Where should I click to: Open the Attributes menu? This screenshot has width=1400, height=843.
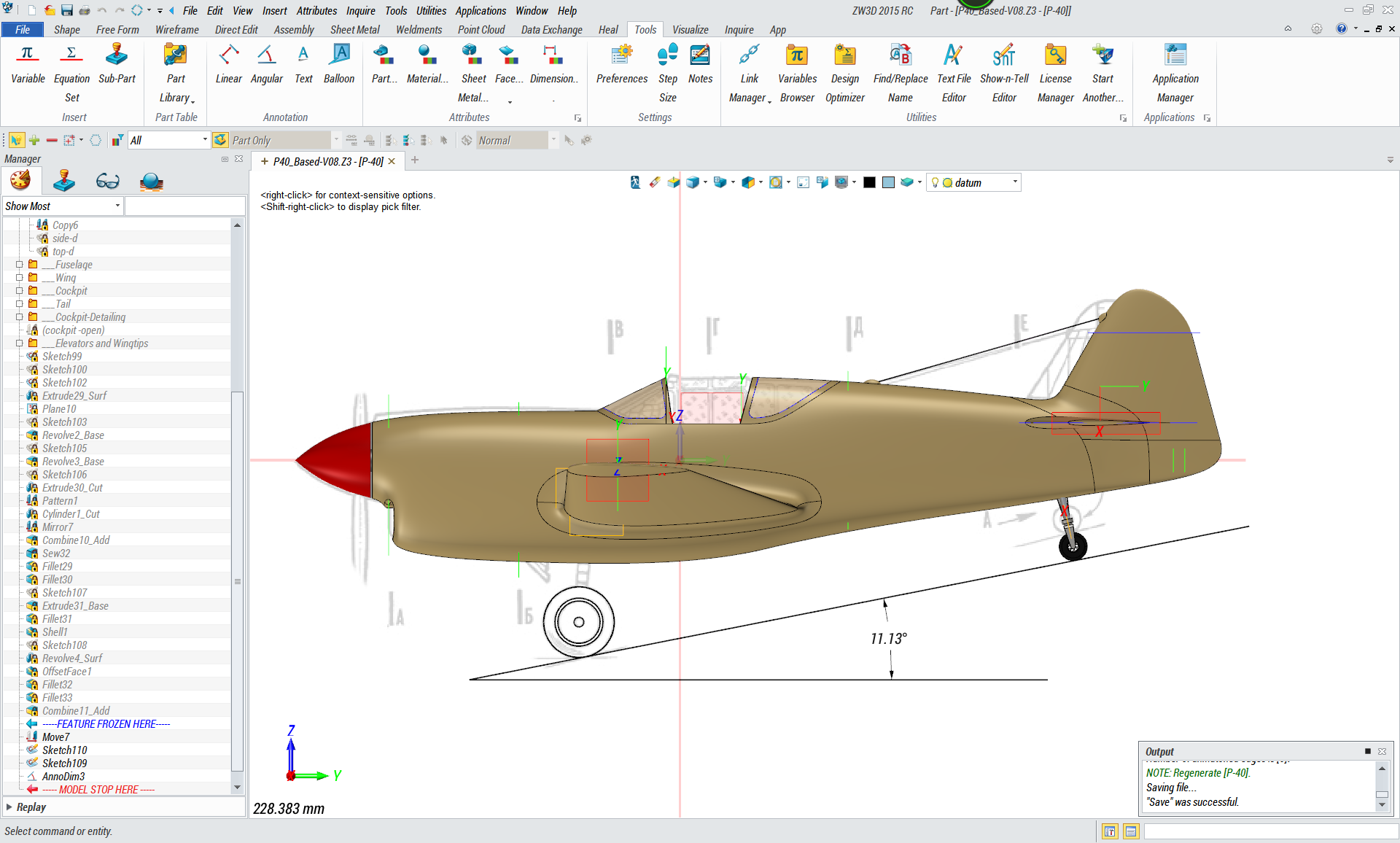[316, 11]
